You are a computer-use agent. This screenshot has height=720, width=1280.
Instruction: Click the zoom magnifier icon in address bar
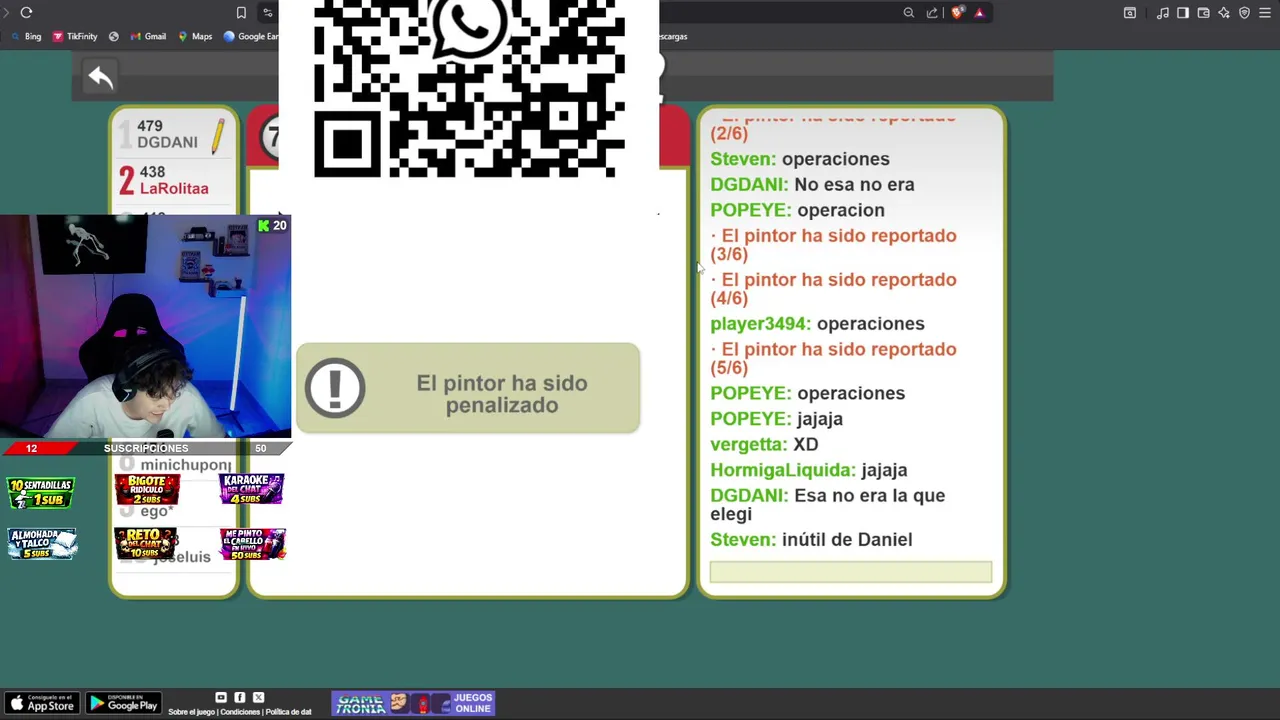tap(908, 13)
